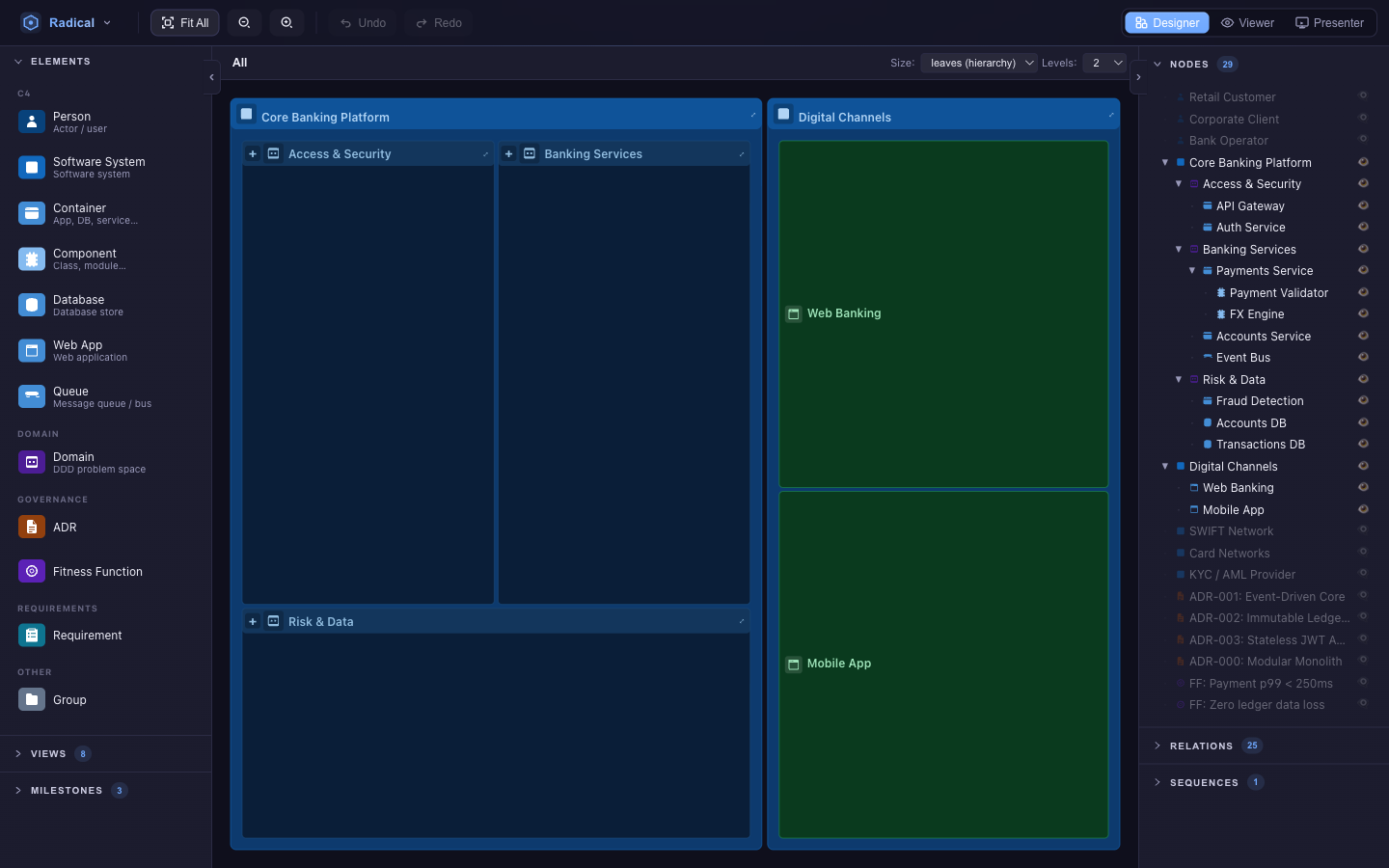Toggle visibility of Mobile App node
The height and width of the screenshot is (868, 1389).
pyautogui.click(x=1363, y=509)
